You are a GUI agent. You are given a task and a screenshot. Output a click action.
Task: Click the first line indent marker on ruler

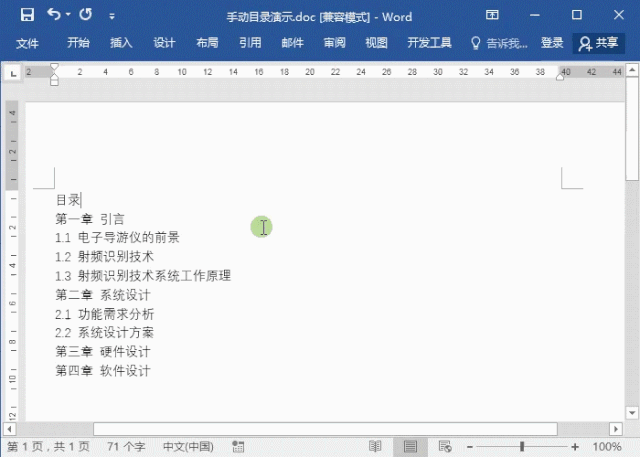pyautogui.click(x=54, y=67)
